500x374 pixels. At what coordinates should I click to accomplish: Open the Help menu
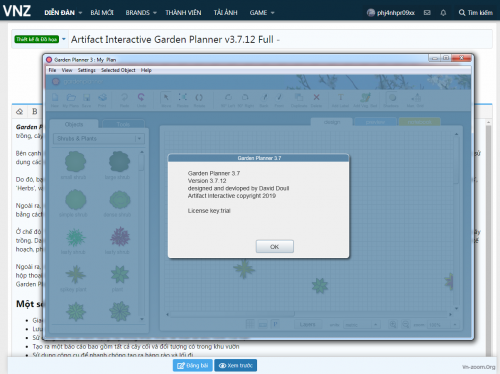pyautogui.click(x=146, y=70)
